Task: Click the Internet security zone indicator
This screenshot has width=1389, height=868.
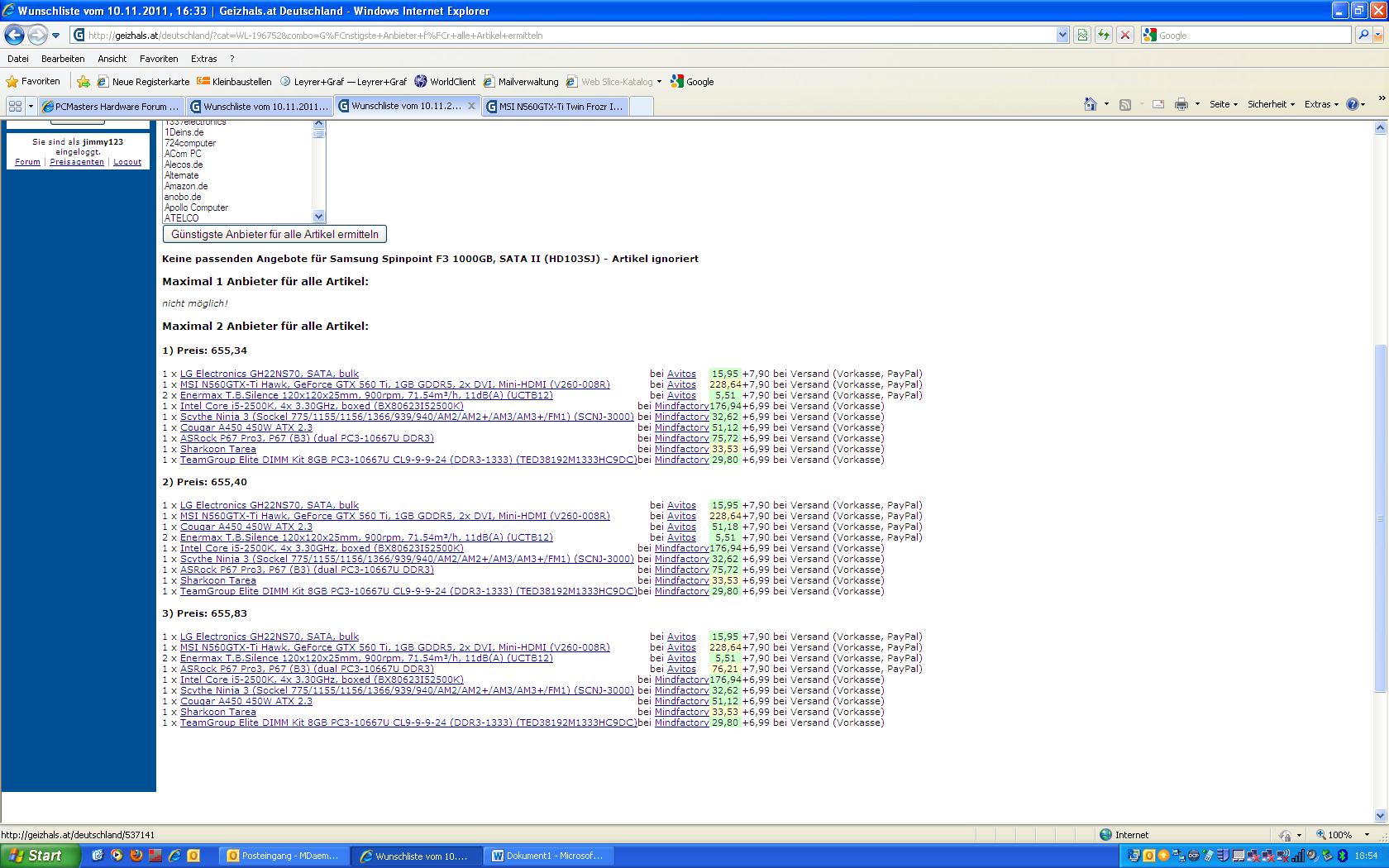Action: 1124,835
